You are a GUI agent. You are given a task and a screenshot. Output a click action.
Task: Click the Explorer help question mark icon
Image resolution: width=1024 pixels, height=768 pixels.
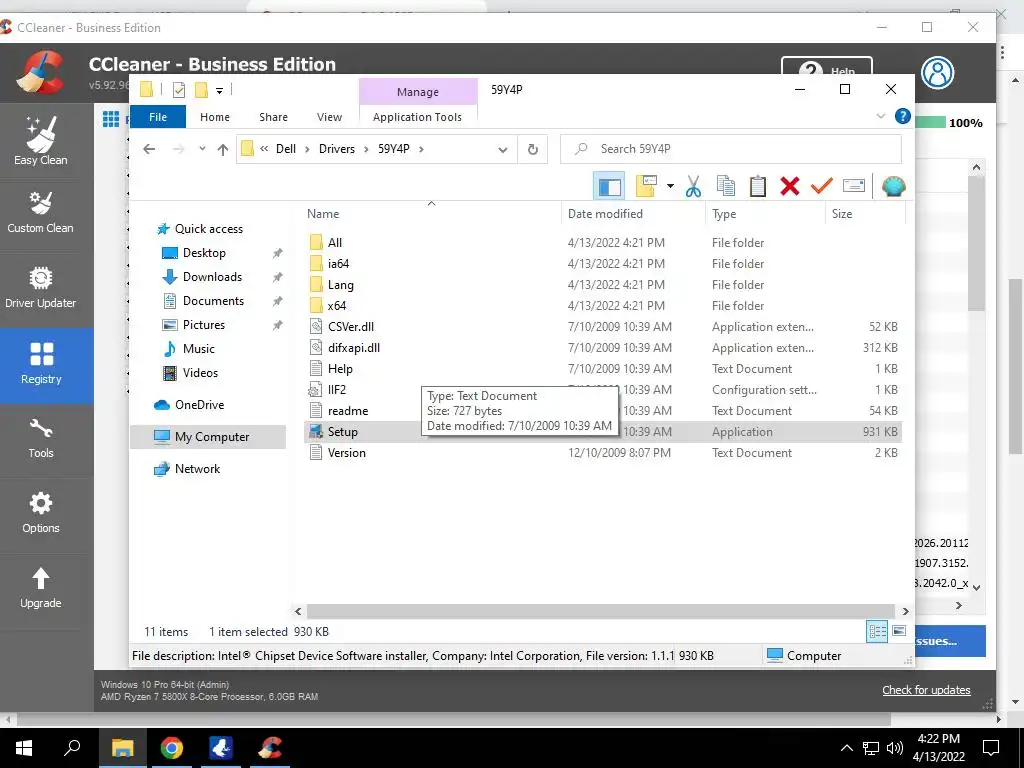click(x=903, y=116)
